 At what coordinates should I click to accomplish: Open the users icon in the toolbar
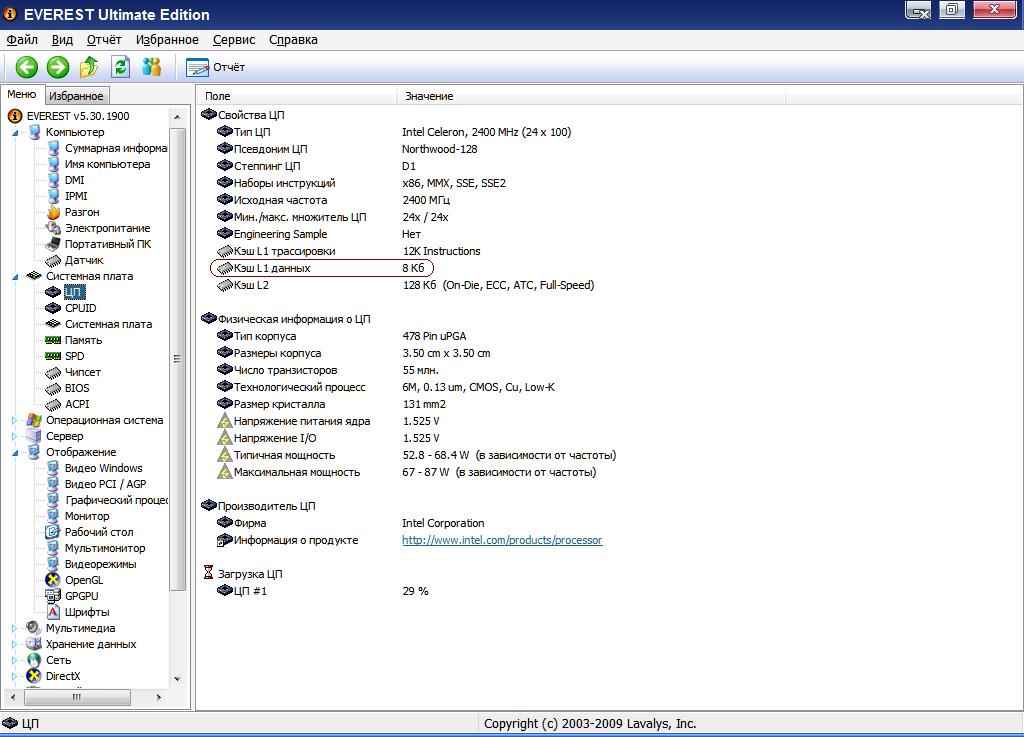pos(152,67)
